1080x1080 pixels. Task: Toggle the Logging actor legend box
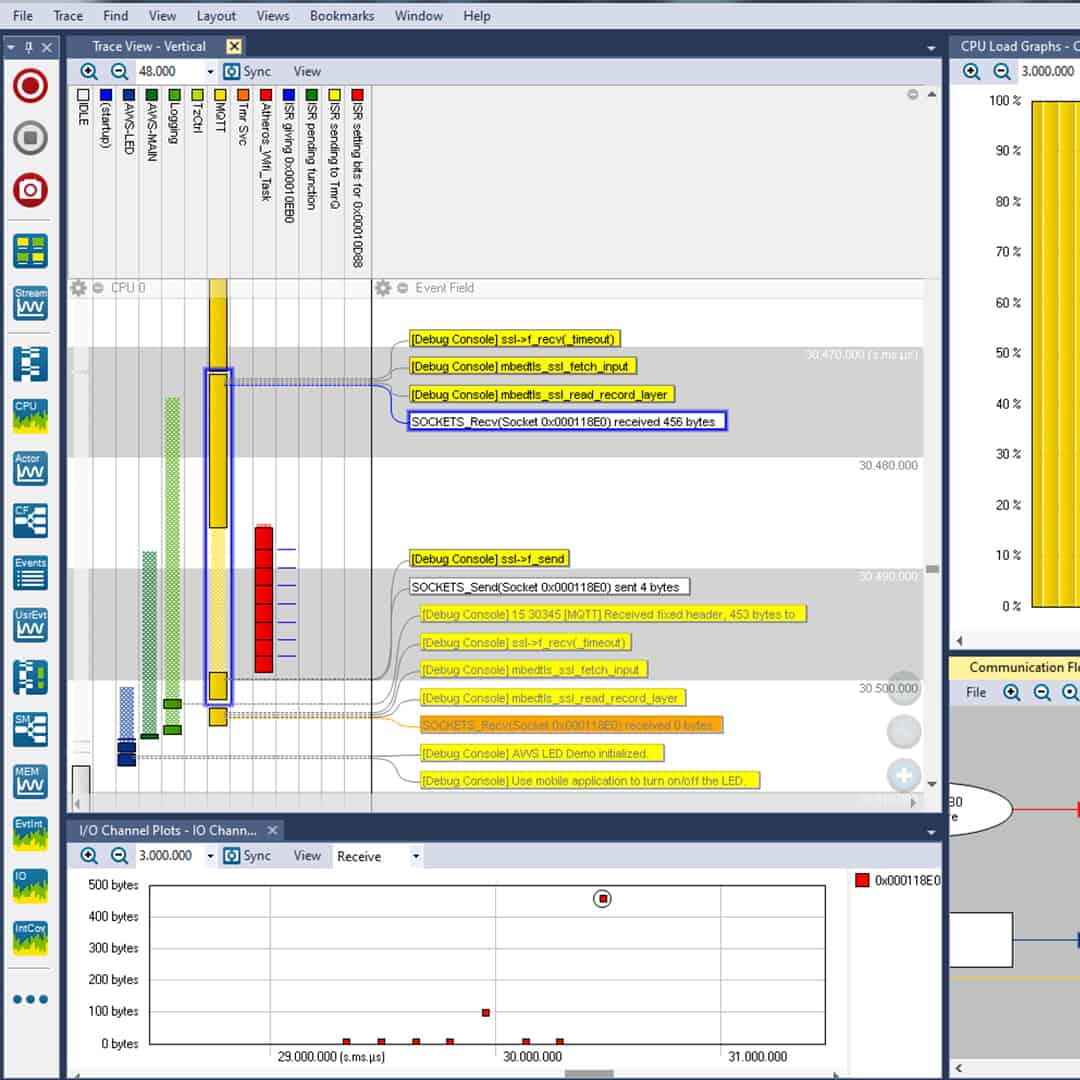[174, 94]
